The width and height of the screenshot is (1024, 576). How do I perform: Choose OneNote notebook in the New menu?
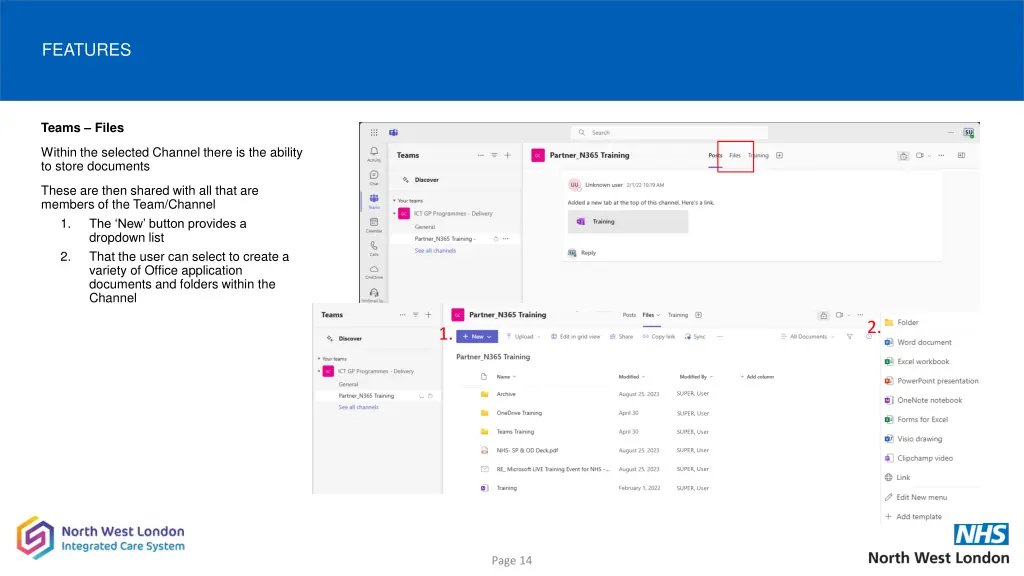pyautogui.click(x=929, y=400)
